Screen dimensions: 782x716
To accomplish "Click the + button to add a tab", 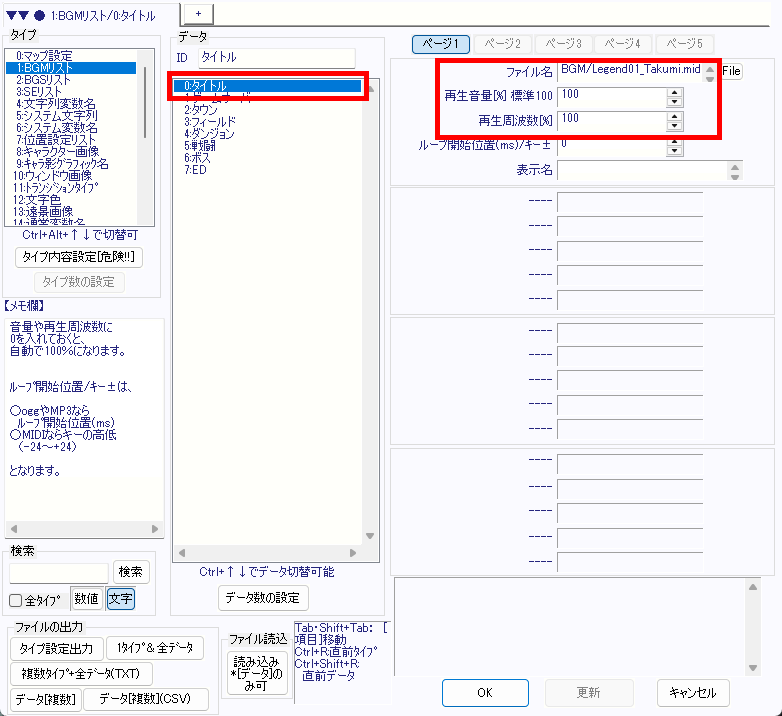I will click(x=198, y=11).
